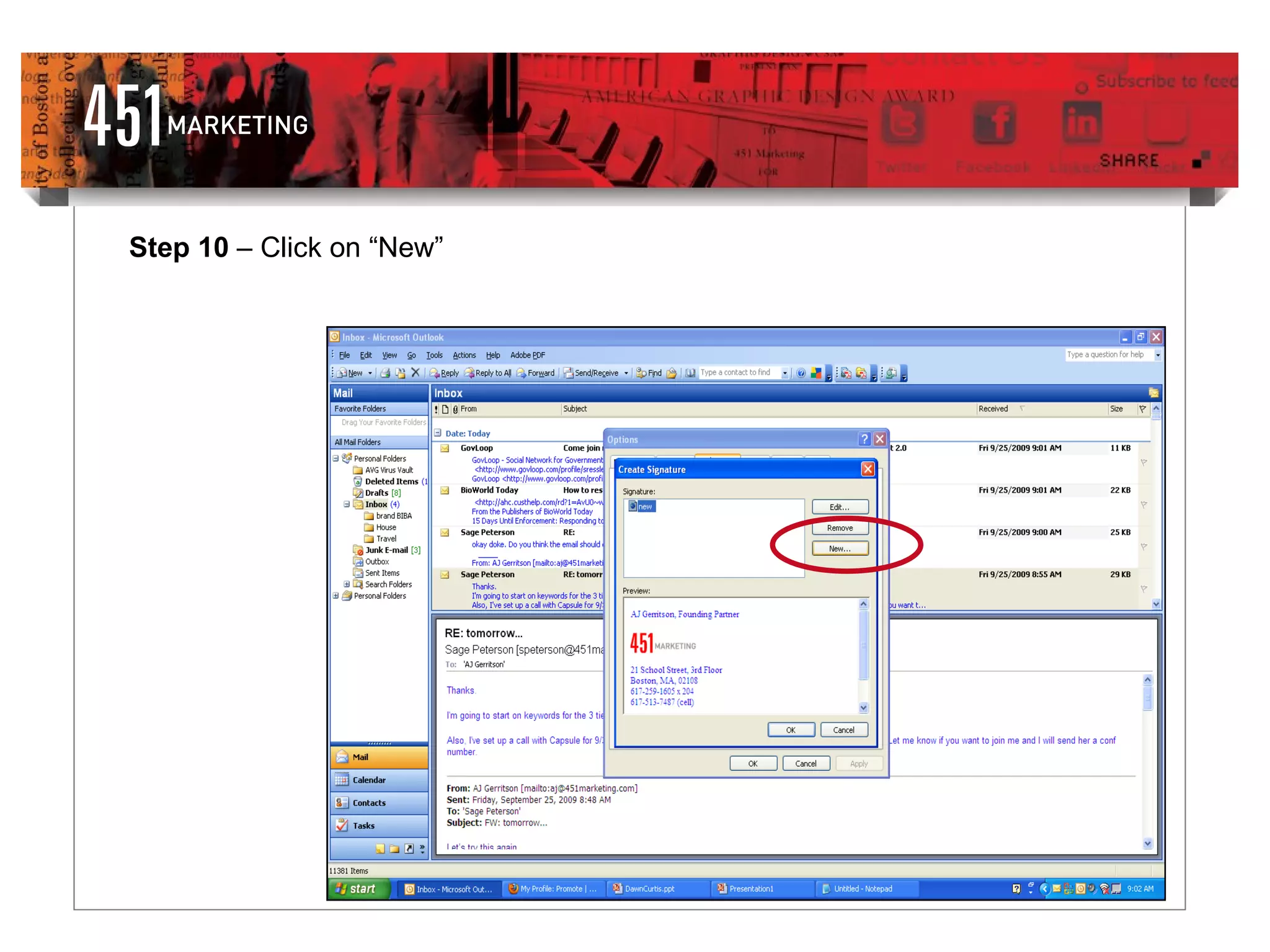
Task: Sort by the Importance exclamation column icon
Action: (x=436, y=409)
